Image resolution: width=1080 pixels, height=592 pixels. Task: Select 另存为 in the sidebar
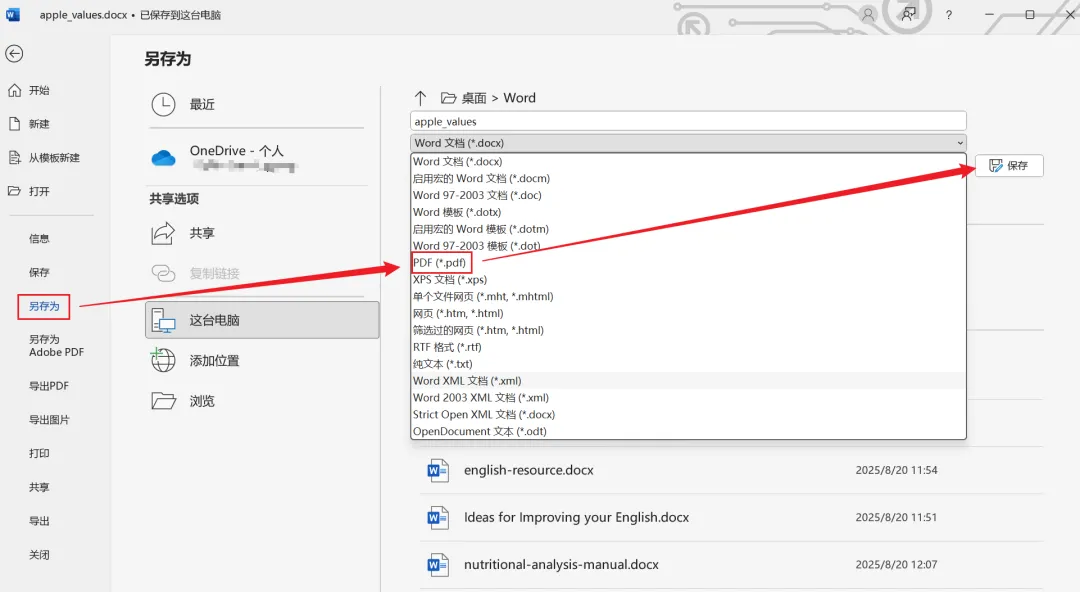[44, 306]
